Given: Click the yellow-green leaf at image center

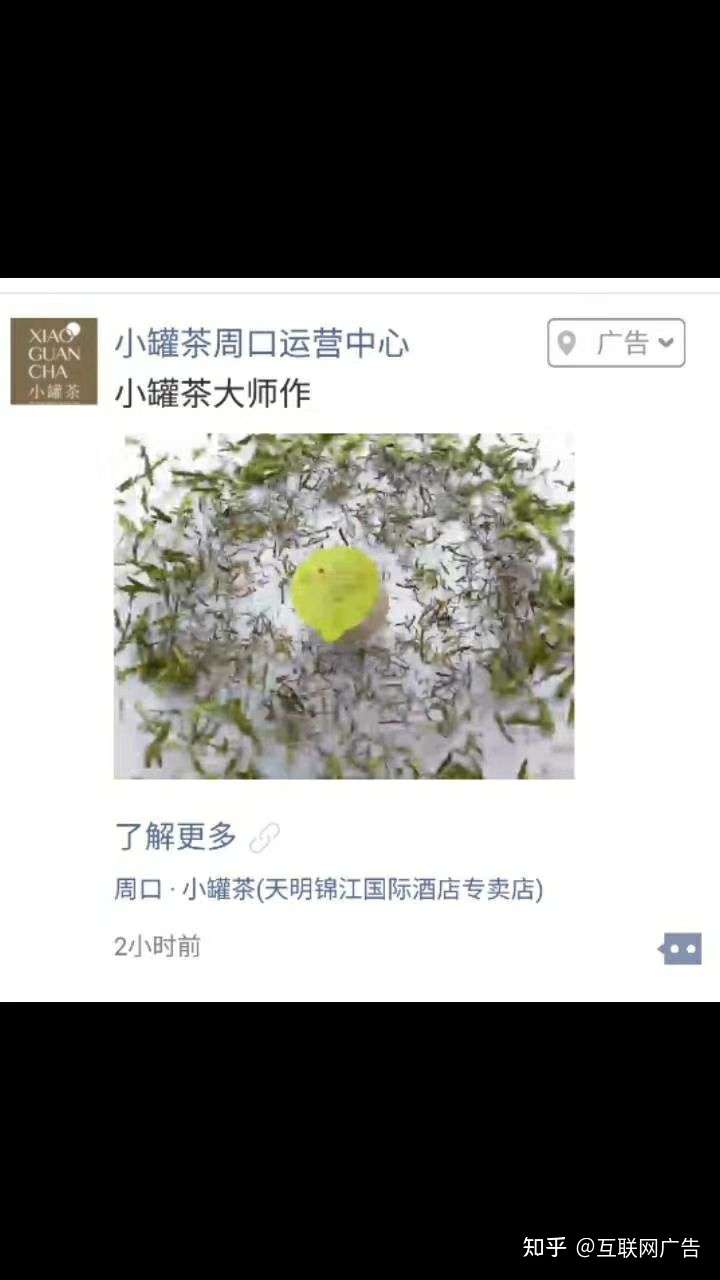Looking at the screenshot, I should point(336,592).
